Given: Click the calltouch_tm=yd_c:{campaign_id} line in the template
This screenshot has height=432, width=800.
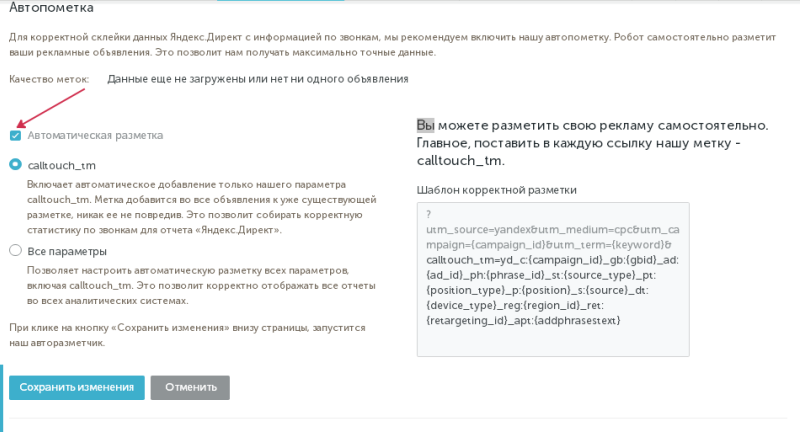Looking at the screenshot, I should pos(553,260).
